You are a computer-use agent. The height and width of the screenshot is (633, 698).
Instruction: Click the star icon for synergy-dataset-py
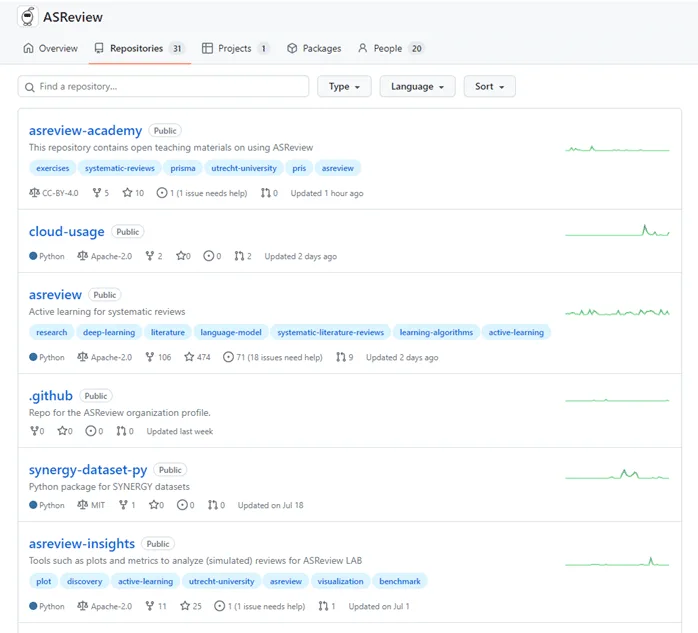[x=154, y=505]
